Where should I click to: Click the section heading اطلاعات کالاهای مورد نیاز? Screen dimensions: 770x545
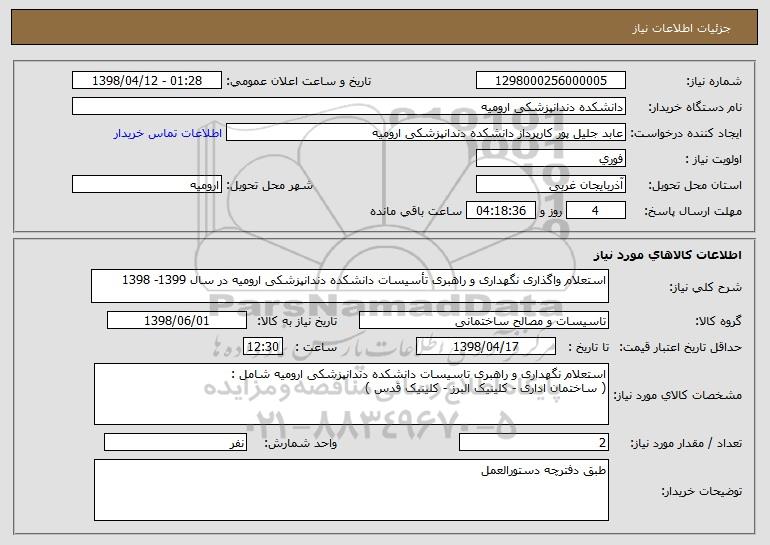tap(667, 254)
